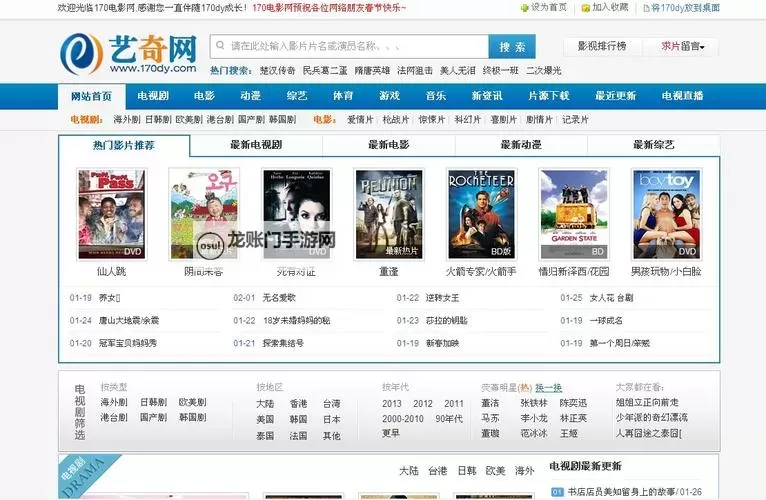
Task: Switch to 最新综艺 tab
Action: coord(654,145)
